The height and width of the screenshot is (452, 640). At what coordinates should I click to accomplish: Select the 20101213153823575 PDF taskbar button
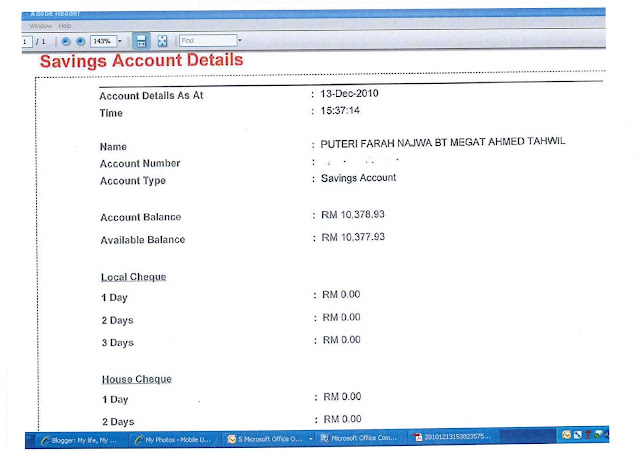(x=452, y=437)
